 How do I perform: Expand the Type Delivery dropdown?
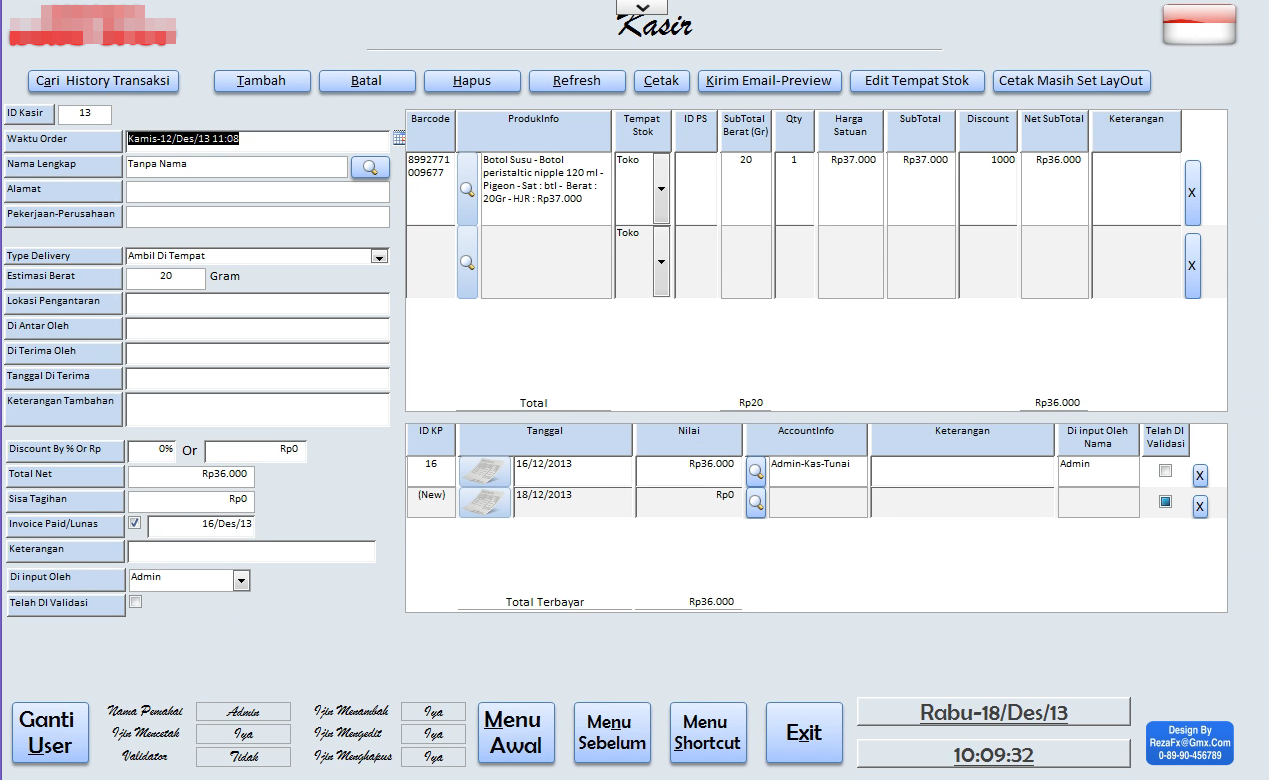tap(379, 256)
